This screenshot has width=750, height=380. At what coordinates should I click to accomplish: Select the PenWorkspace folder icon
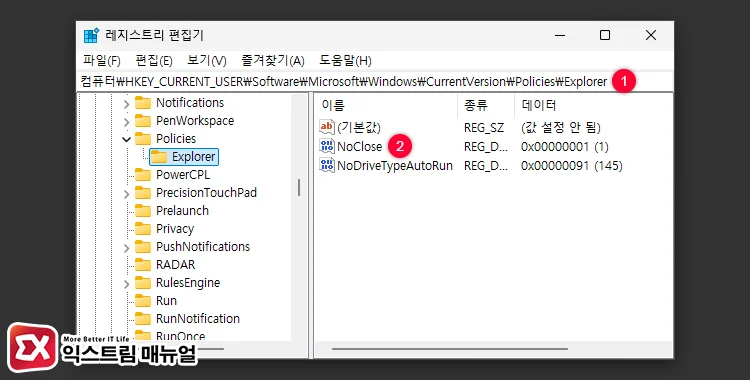tap(143, 121)
